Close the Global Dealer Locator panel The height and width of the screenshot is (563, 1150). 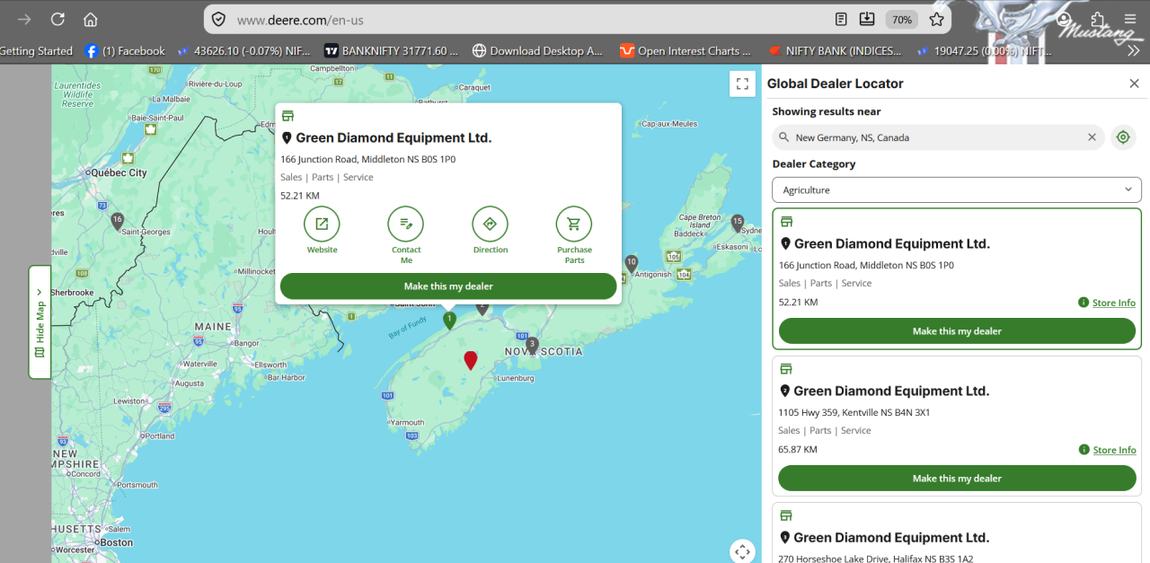point(1134,84)
